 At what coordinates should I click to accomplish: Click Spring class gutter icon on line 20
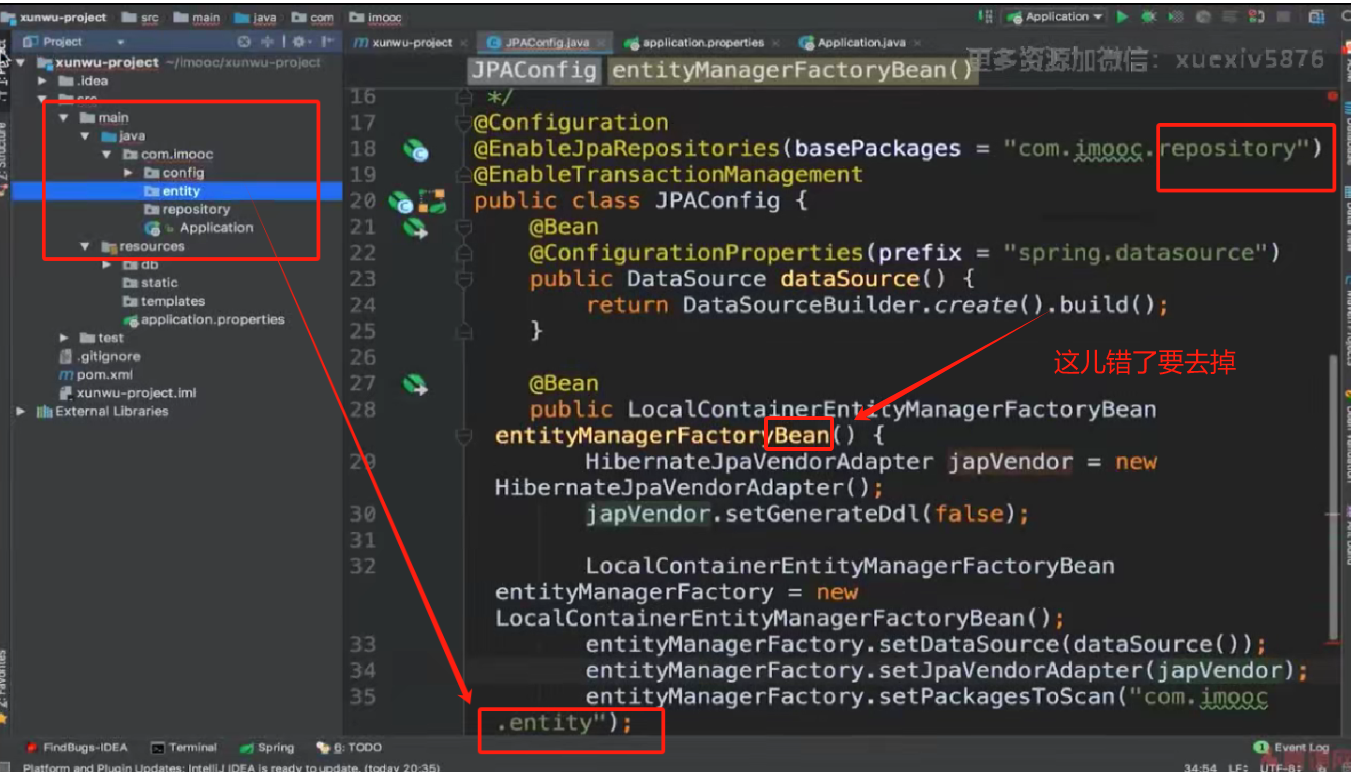point(401,202)
